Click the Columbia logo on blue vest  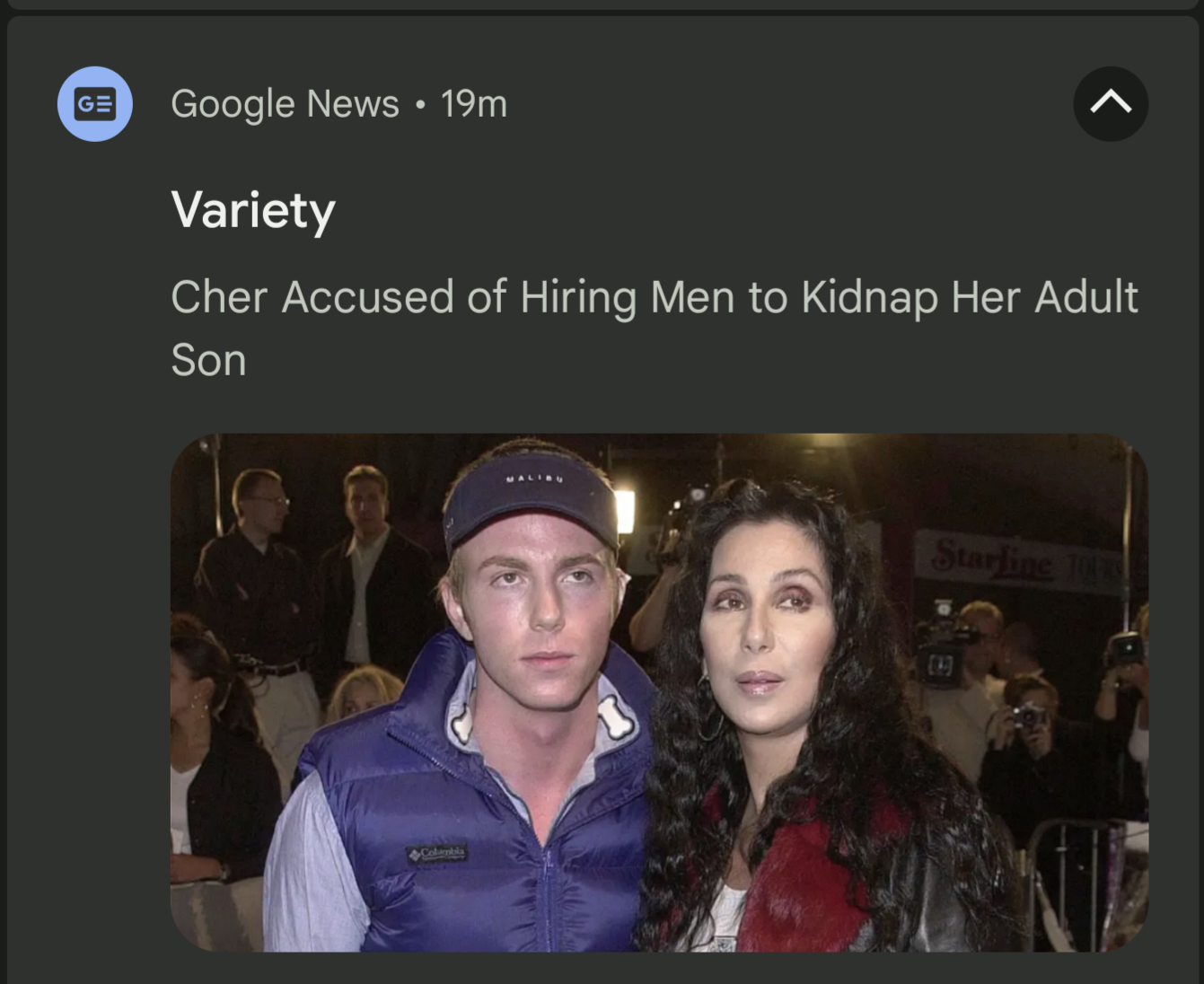(x=437, y=853)
